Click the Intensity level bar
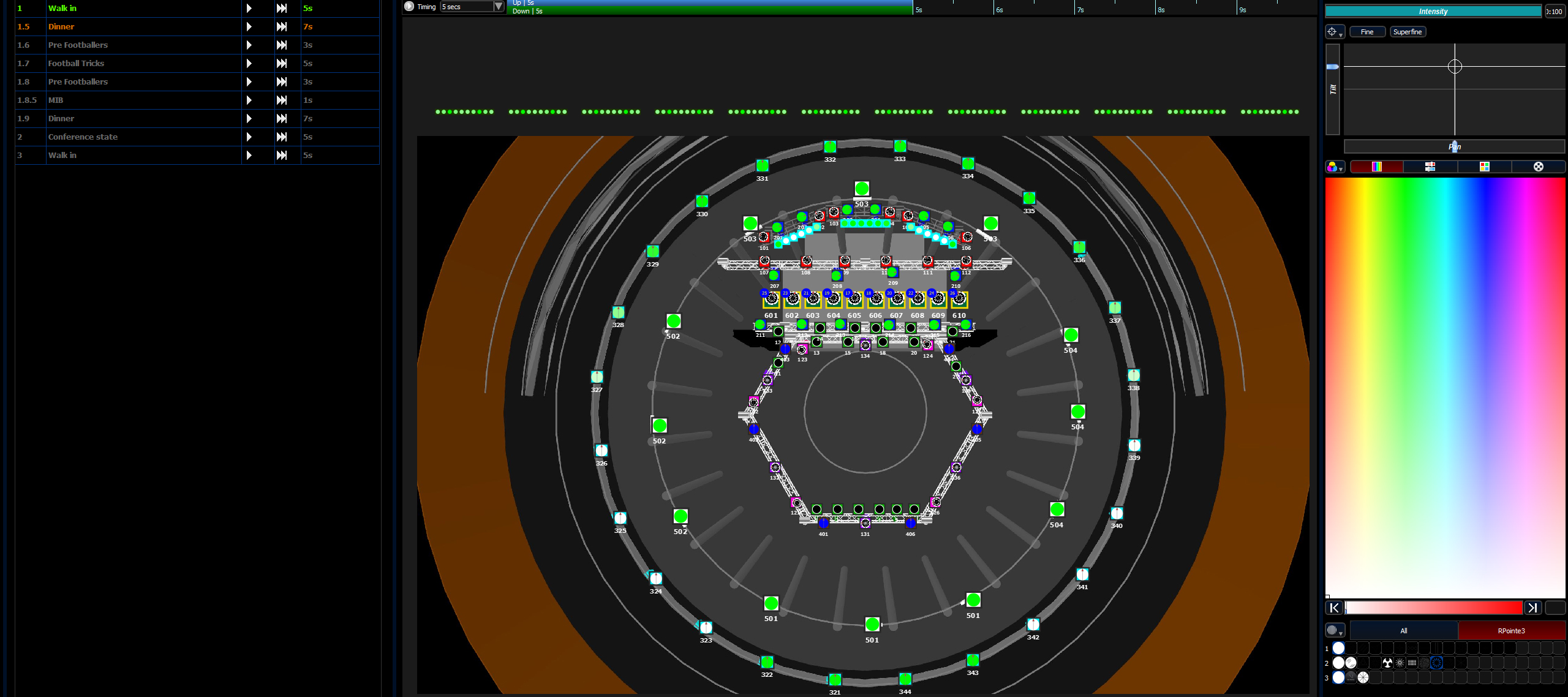The image size is (1568, 697). pos(1433,11)
